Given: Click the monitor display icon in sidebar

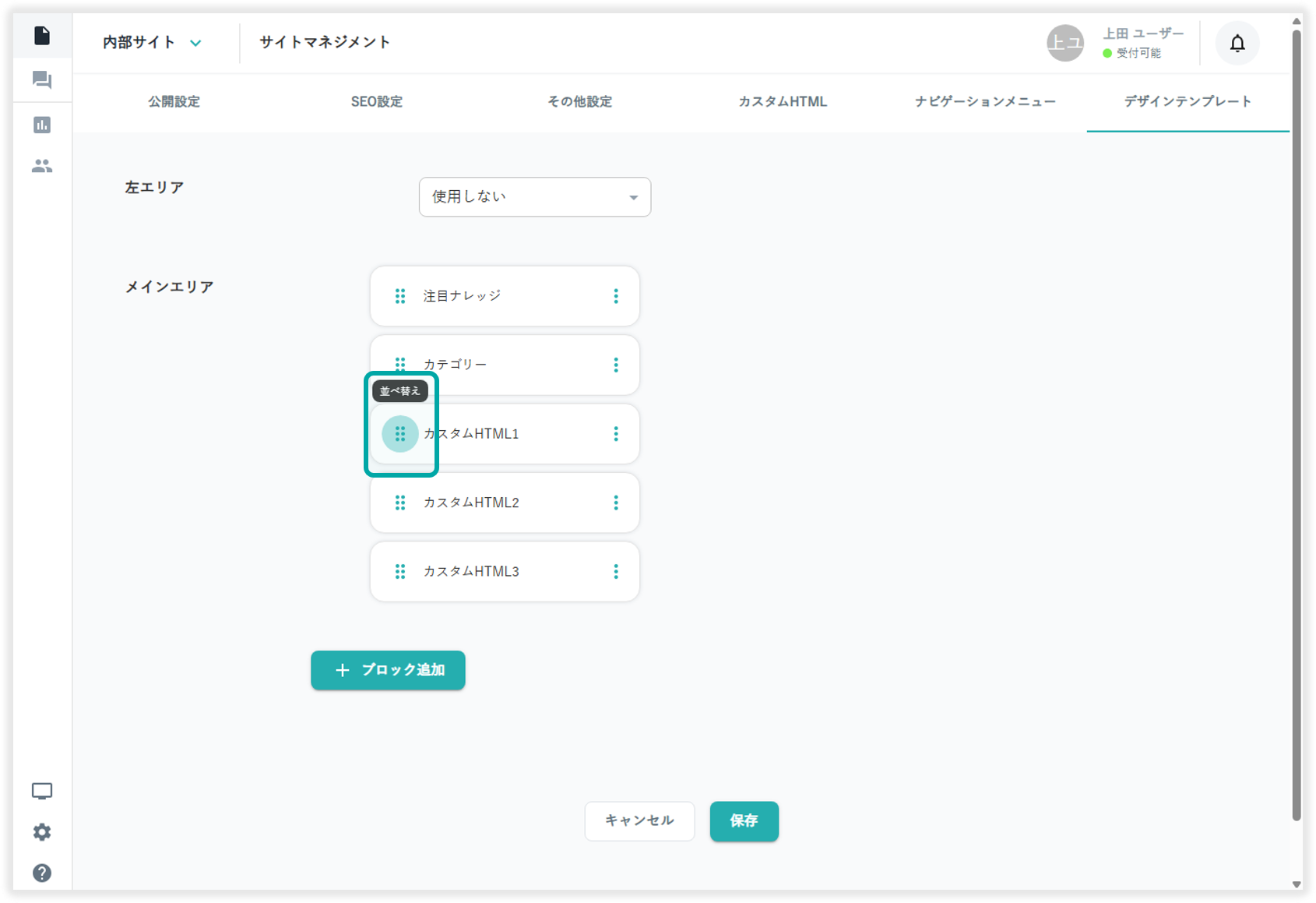Looking at the screenshot, I should (x=42, y=792).
